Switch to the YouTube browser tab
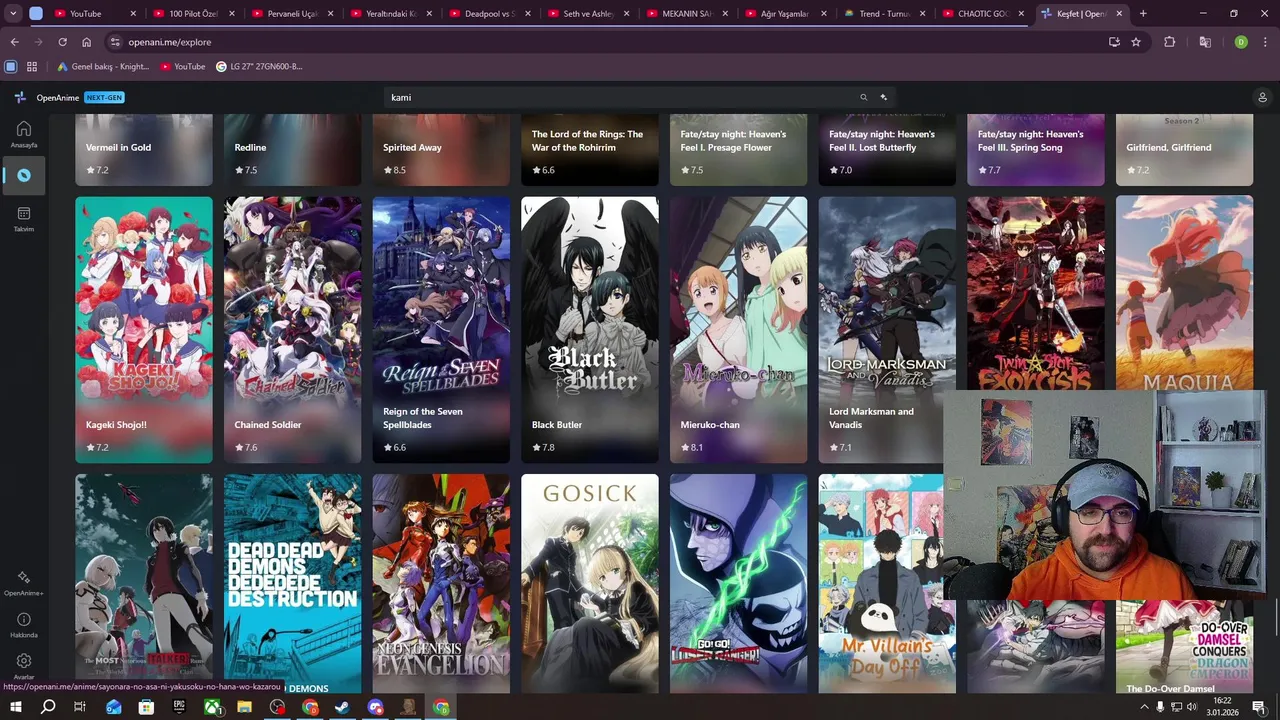The height and width of the screenshot is (720, 1280). [x=95, y=14]
